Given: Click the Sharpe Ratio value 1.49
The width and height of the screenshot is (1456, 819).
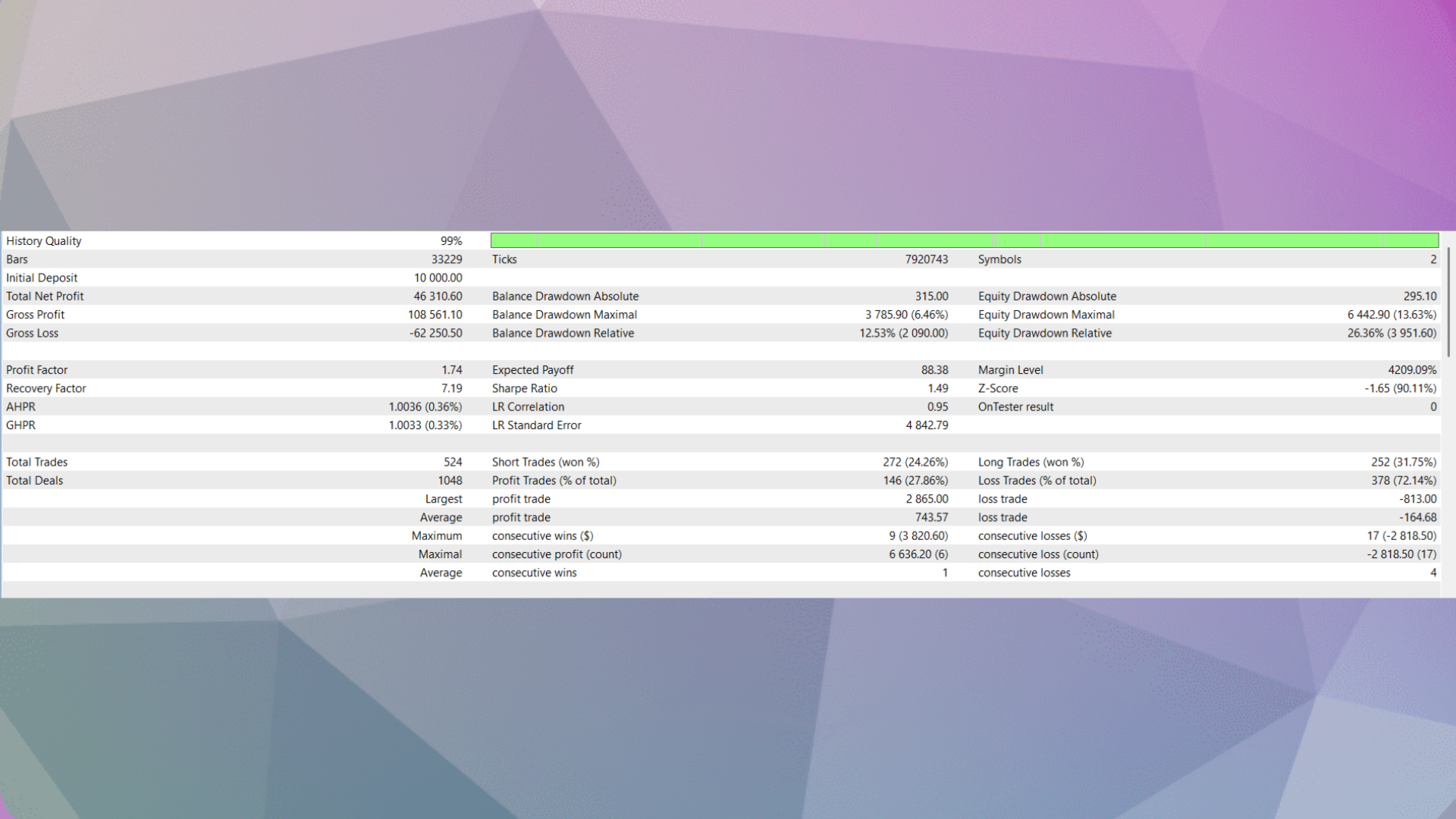Looking at the screenshot, I should click(937, 388).
